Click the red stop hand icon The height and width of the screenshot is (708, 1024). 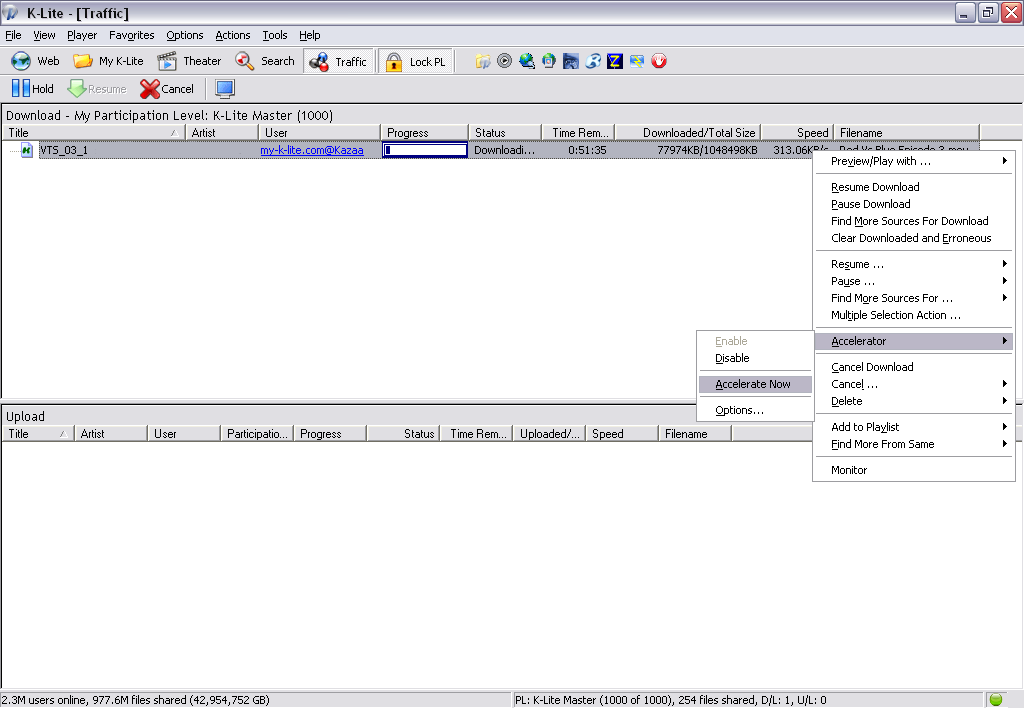[x=659, y=61]
